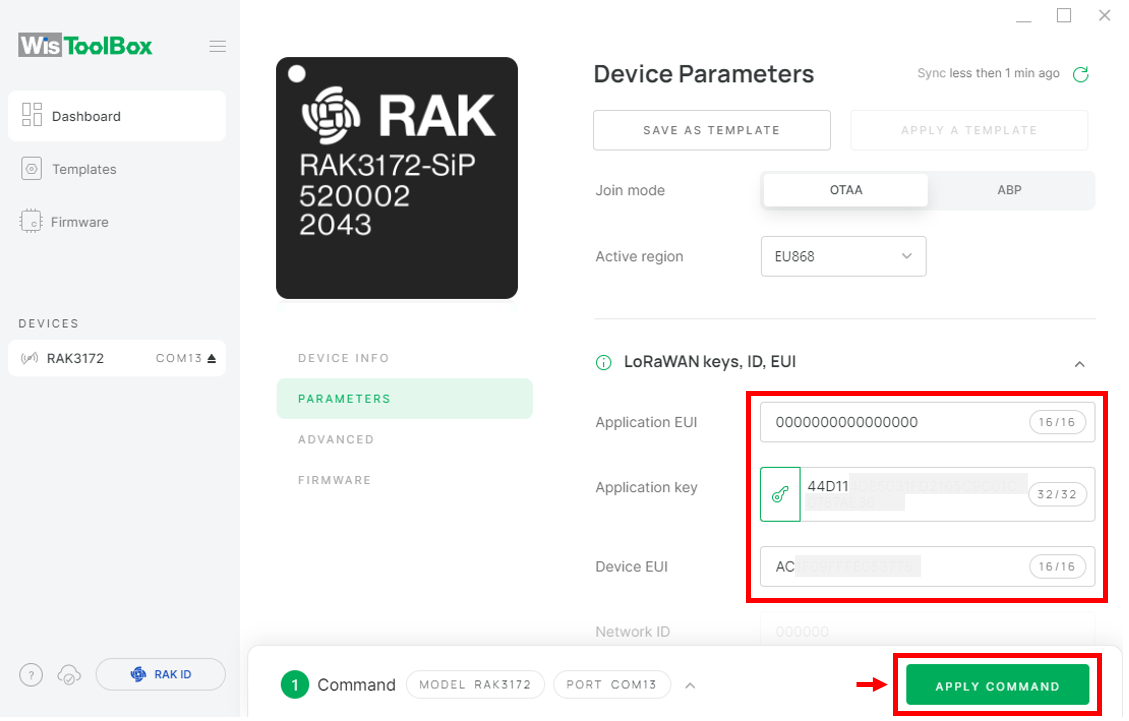This screenshot has height=721, width=1129.
Task: Eject the RAK3172 device on COM13
Action: tap(212, 358)
